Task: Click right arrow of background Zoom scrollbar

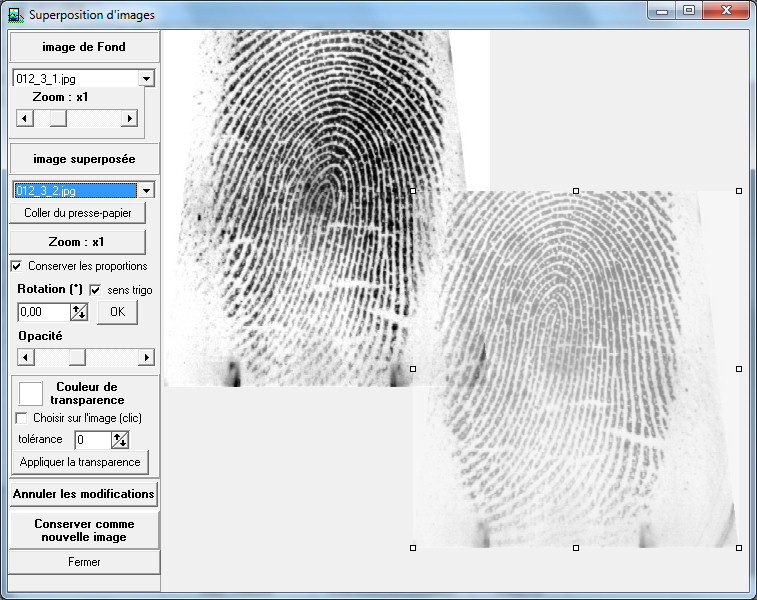Action: tap(129, 118)
